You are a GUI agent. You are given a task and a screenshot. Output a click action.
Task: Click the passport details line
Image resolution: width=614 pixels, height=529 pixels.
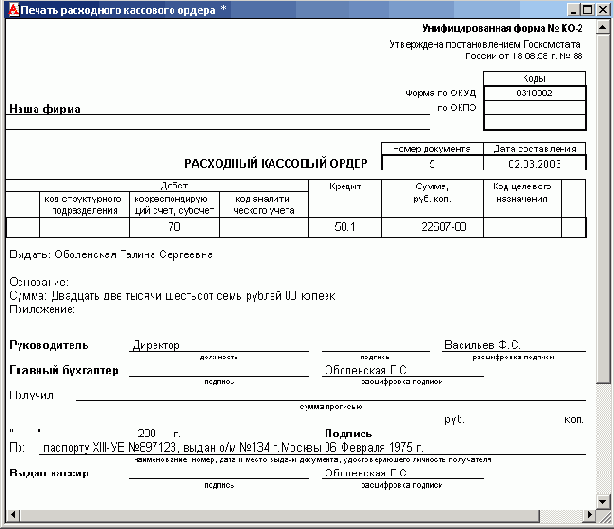coord(230,449)
